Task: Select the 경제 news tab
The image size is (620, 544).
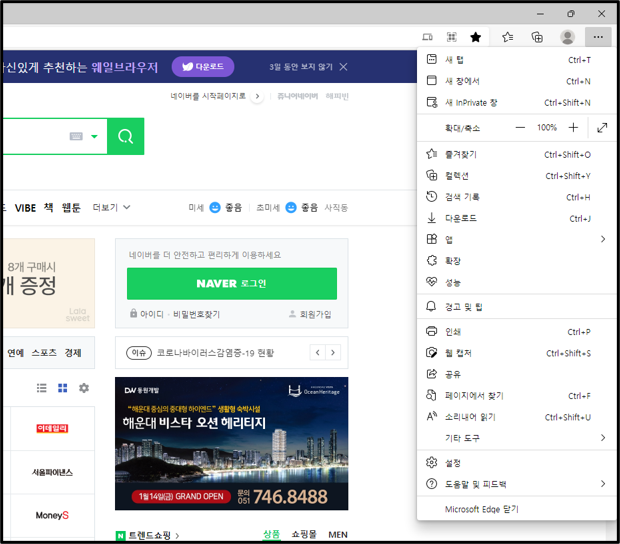Action: coord(73,353)
